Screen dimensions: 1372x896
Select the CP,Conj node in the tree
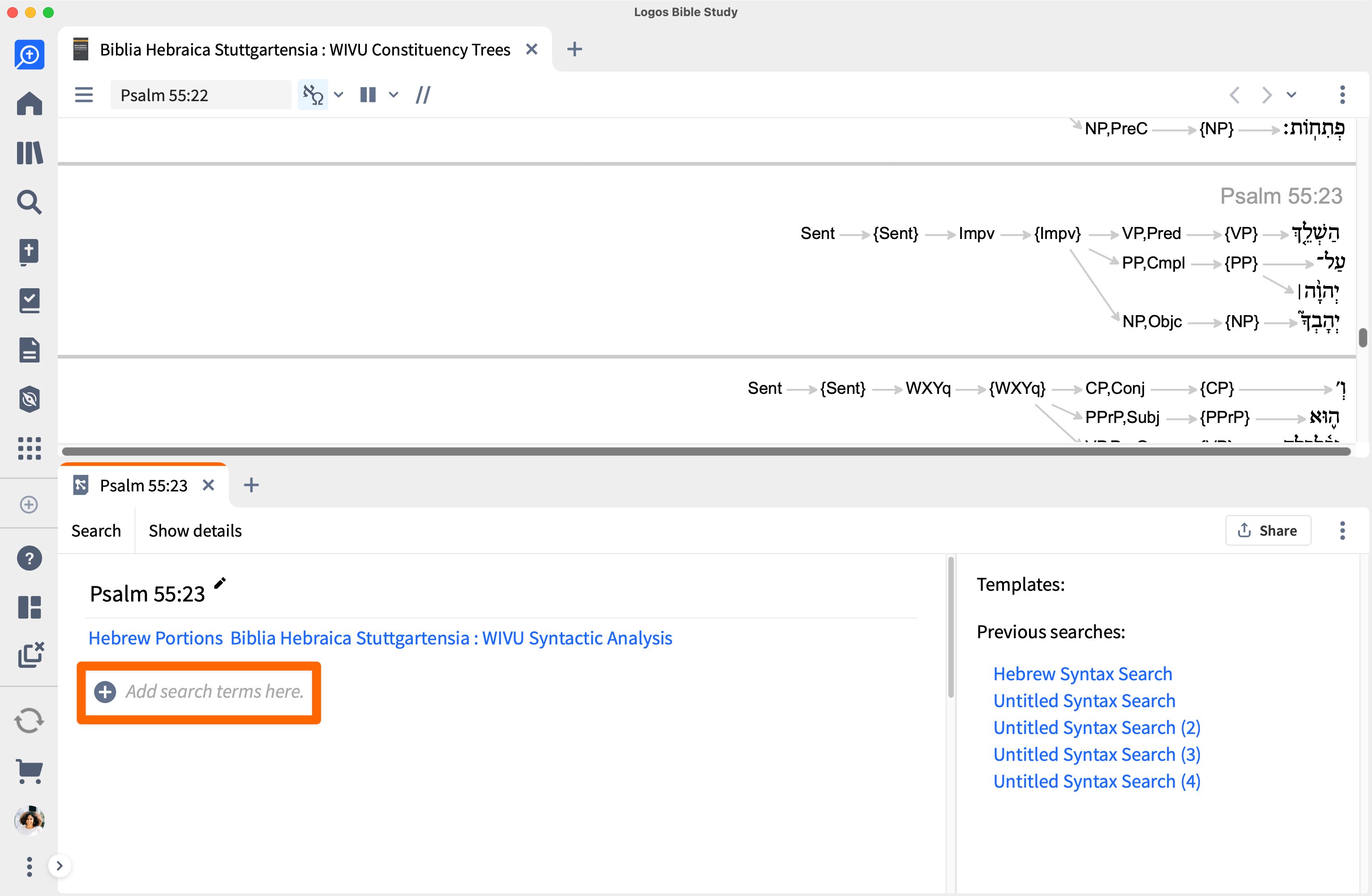point(1115,388)
